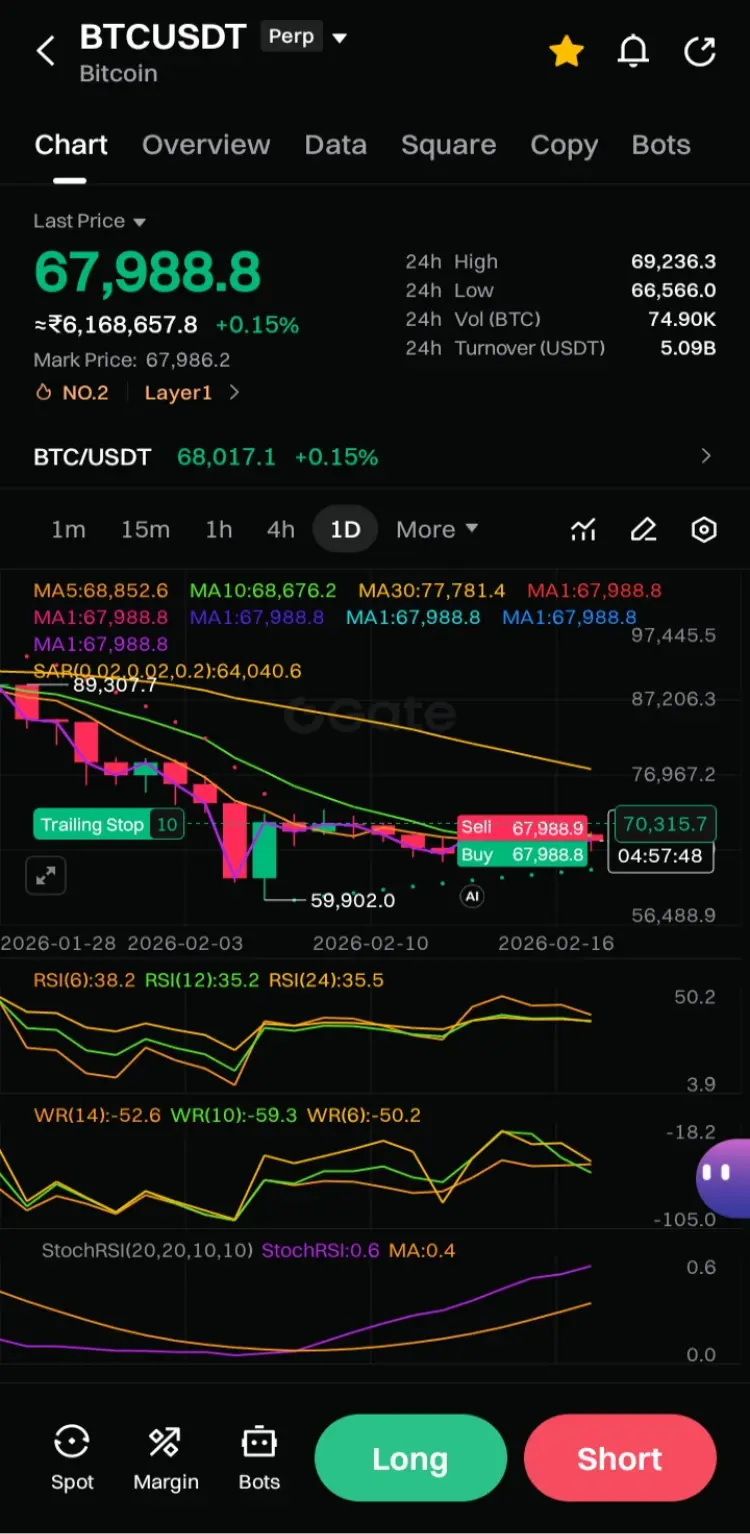Select the 1h timeframe
This screenshot has height=1534, width=750.
coord(219,530)
